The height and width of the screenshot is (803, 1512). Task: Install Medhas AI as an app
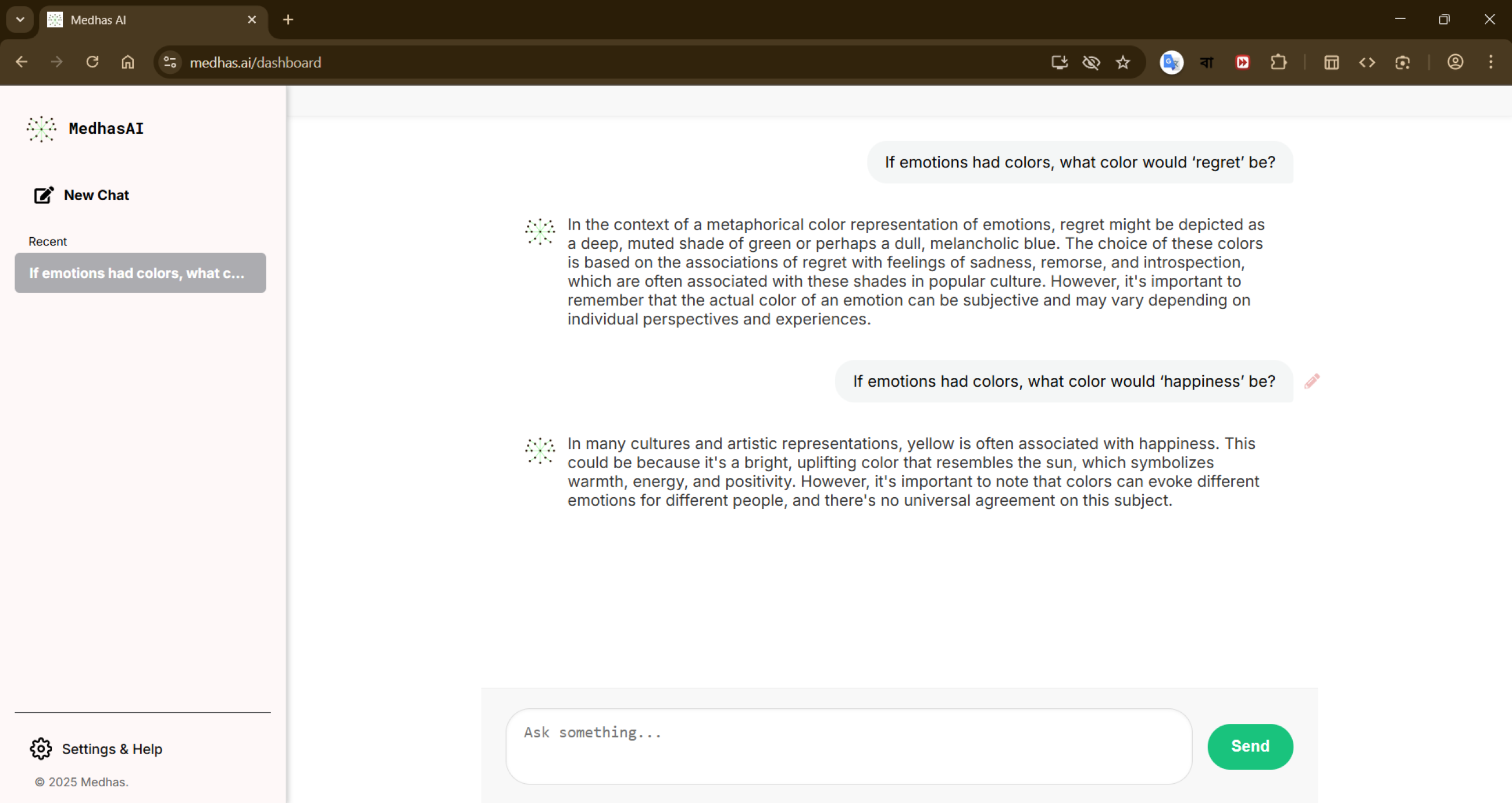coord(1059,62)
